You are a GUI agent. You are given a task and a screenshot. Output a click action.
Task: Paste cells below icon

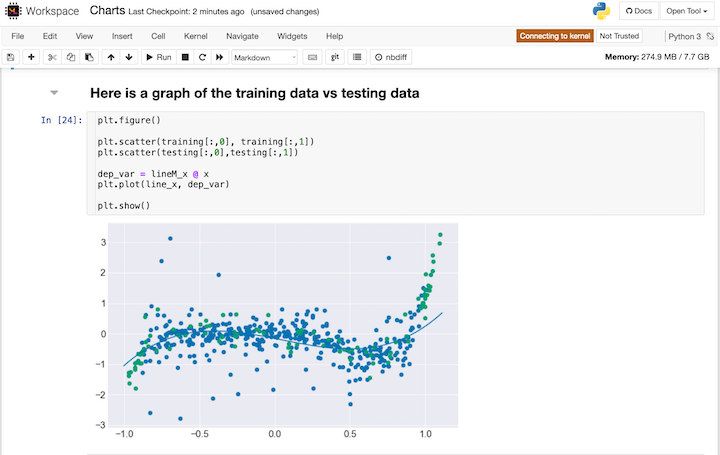[89, 57]
